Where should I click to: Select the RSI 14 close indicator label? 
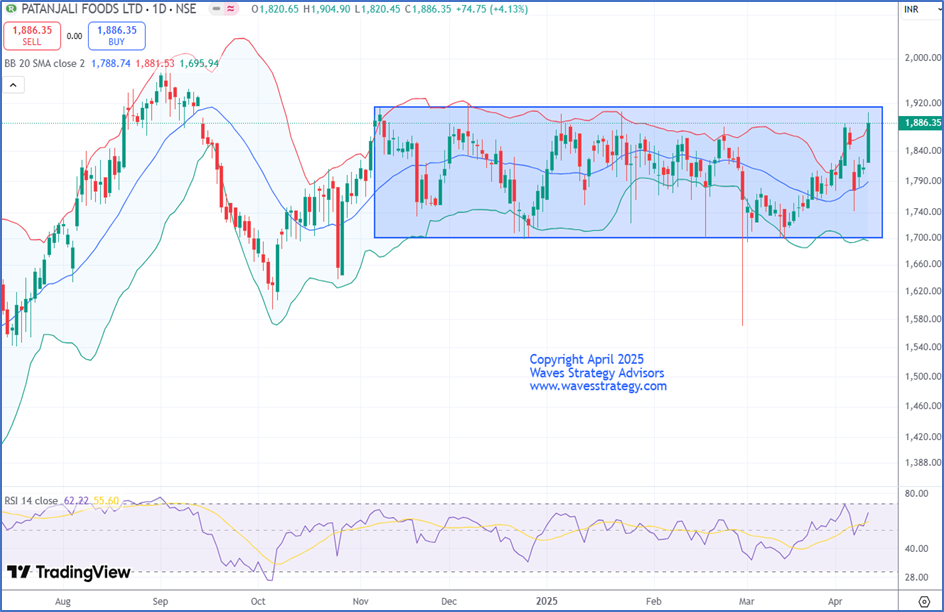[31, 501]
